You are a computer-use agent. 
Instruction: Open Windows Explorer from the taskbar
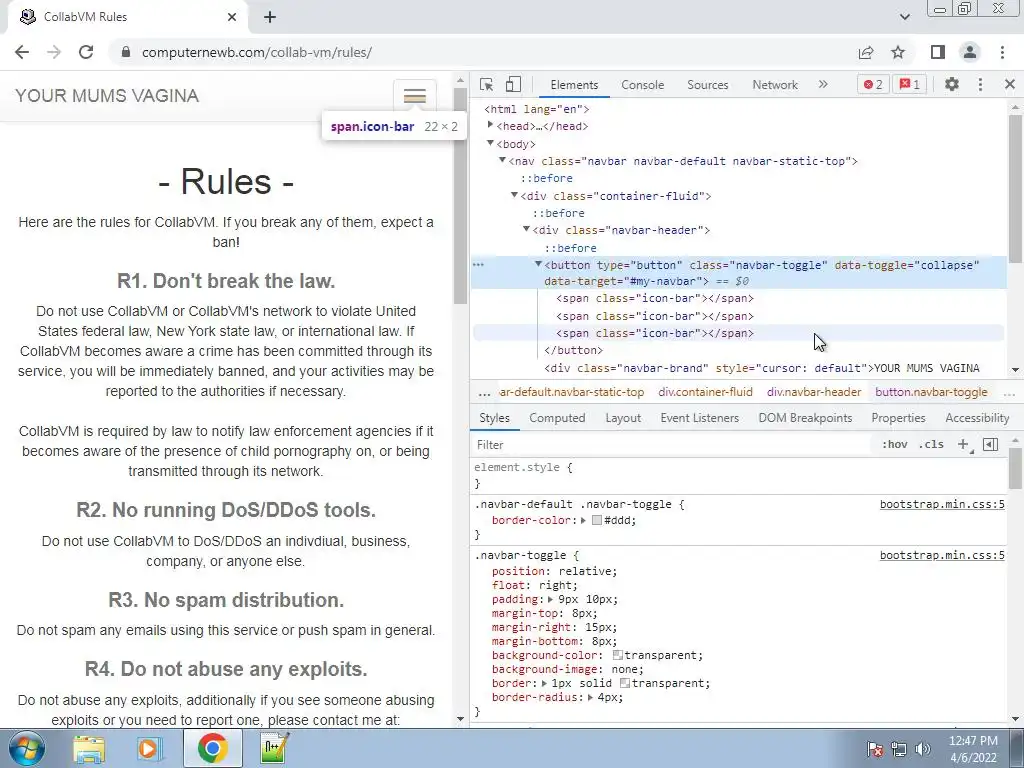(x=89, y=749)
